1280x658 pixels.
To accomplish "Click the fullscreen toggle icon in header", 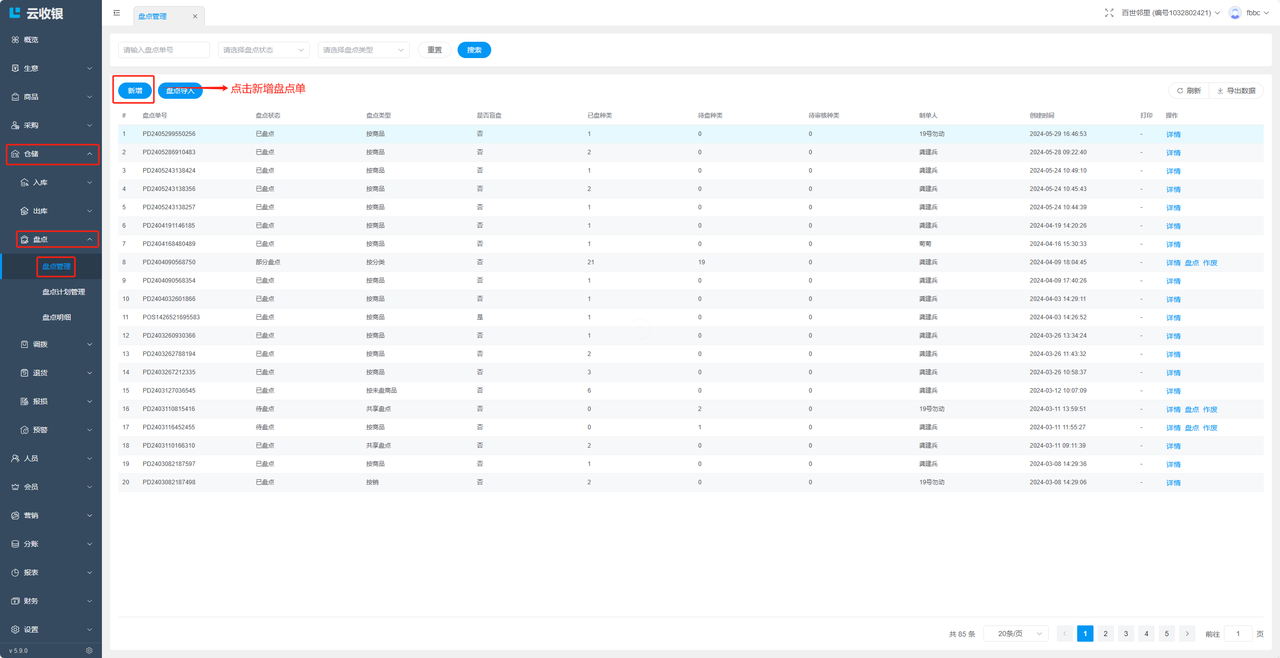I will 1109,13.
